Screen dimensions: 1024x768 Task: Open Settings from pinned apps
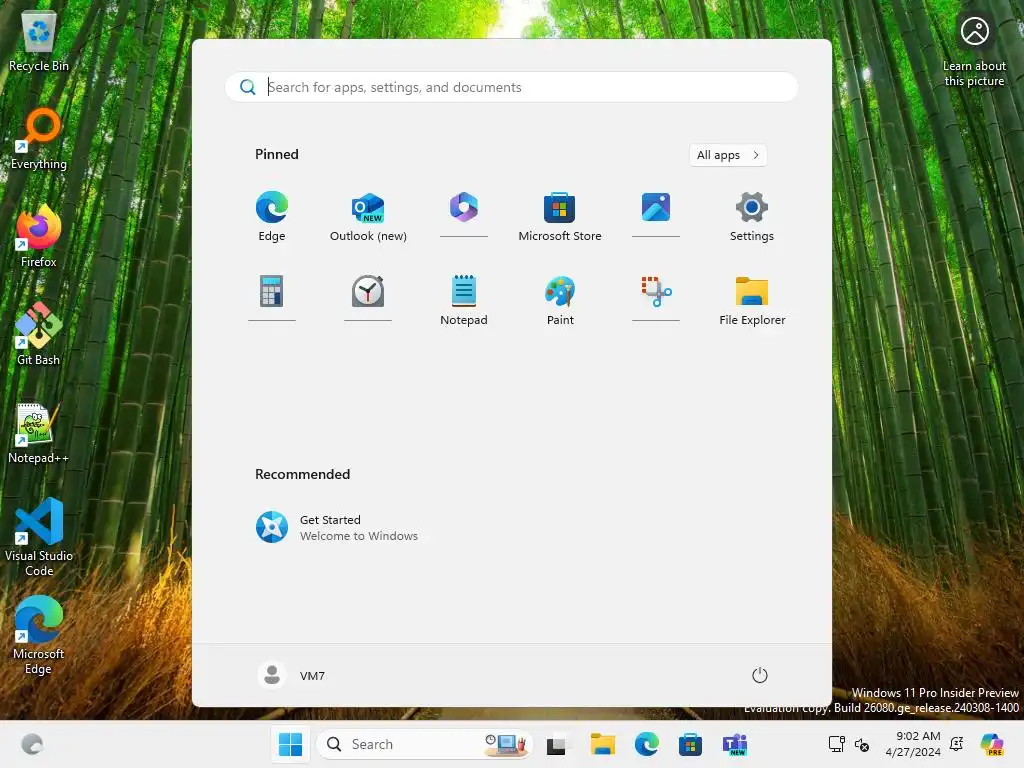pos(752,217)
